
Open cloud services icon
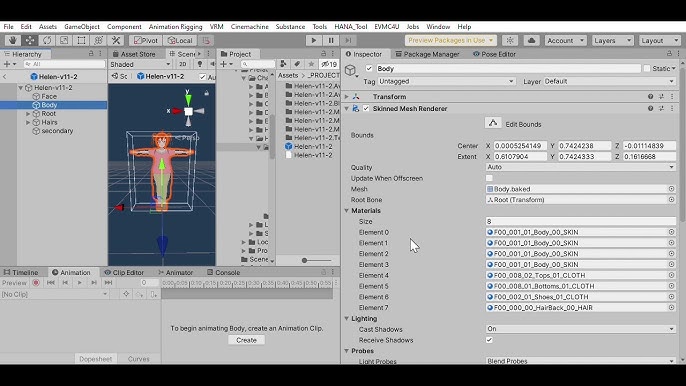[x=531, y=40]
